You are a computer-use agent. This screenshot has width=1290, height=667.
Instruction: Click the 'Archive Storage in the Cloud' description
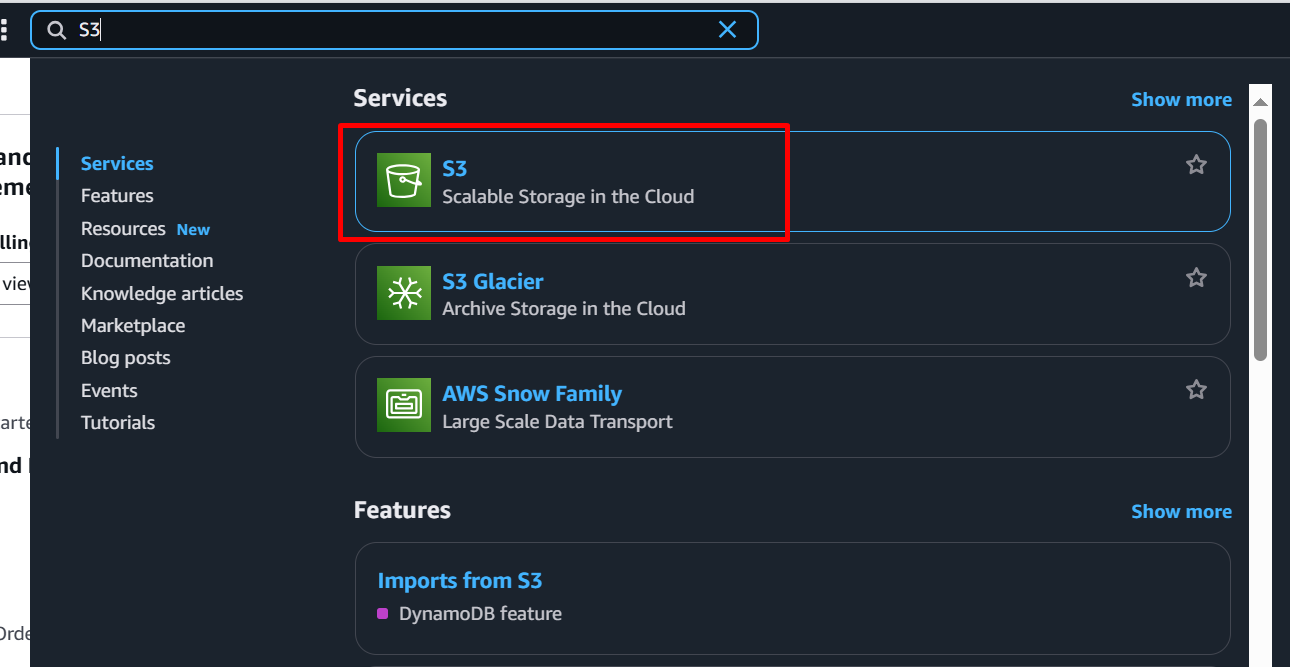tap(564, 309)
